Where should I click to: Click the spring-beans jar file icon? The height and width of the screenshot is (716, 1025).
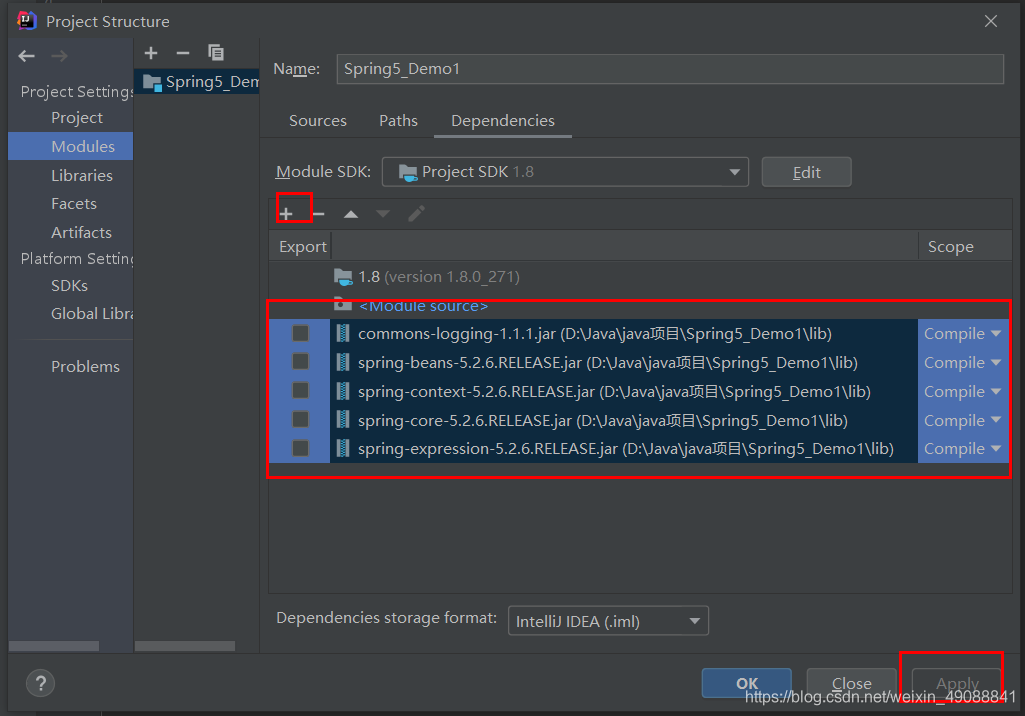[343, 362]
